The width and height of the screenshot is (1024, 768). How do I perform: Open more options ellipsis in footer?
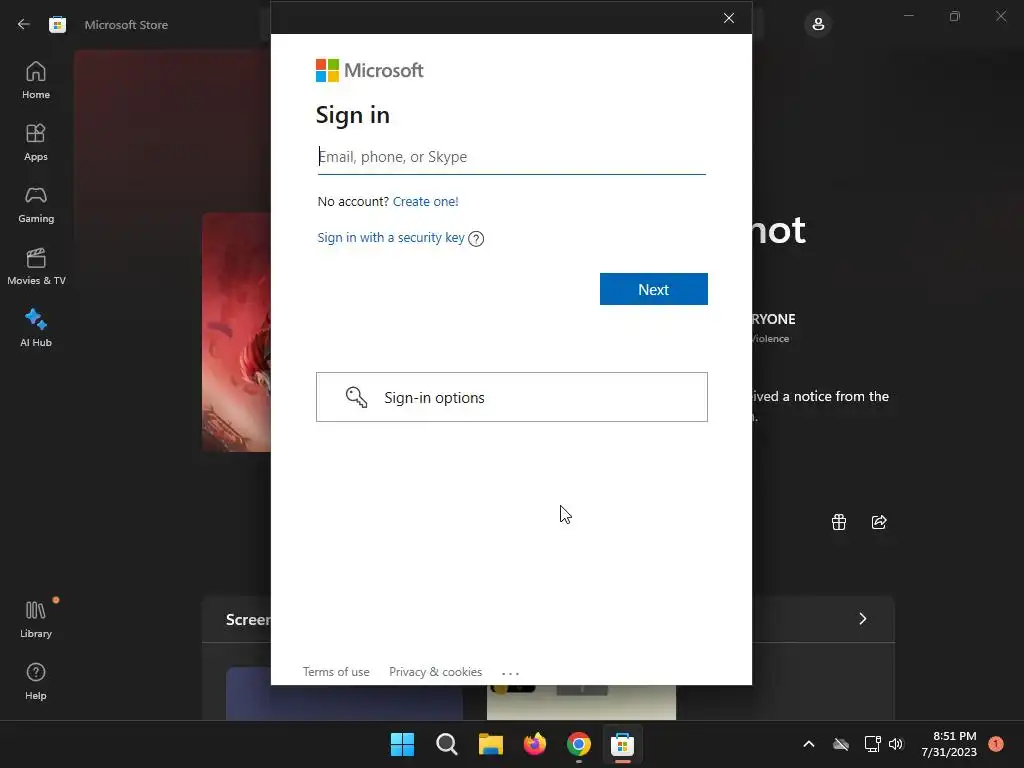point(510,673)
